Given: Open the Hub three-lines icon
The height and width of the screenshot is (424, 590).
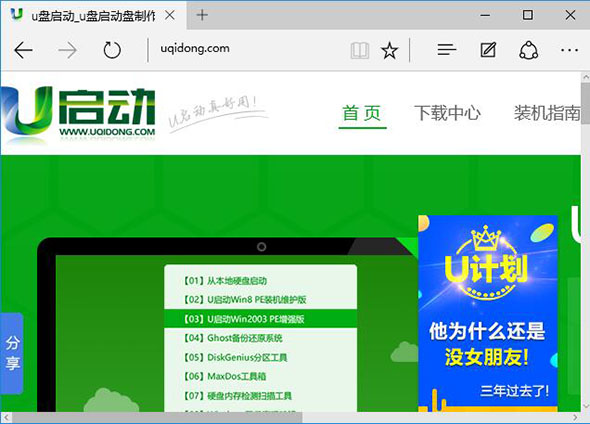Looking at the screenshot, I should point(447,50).
